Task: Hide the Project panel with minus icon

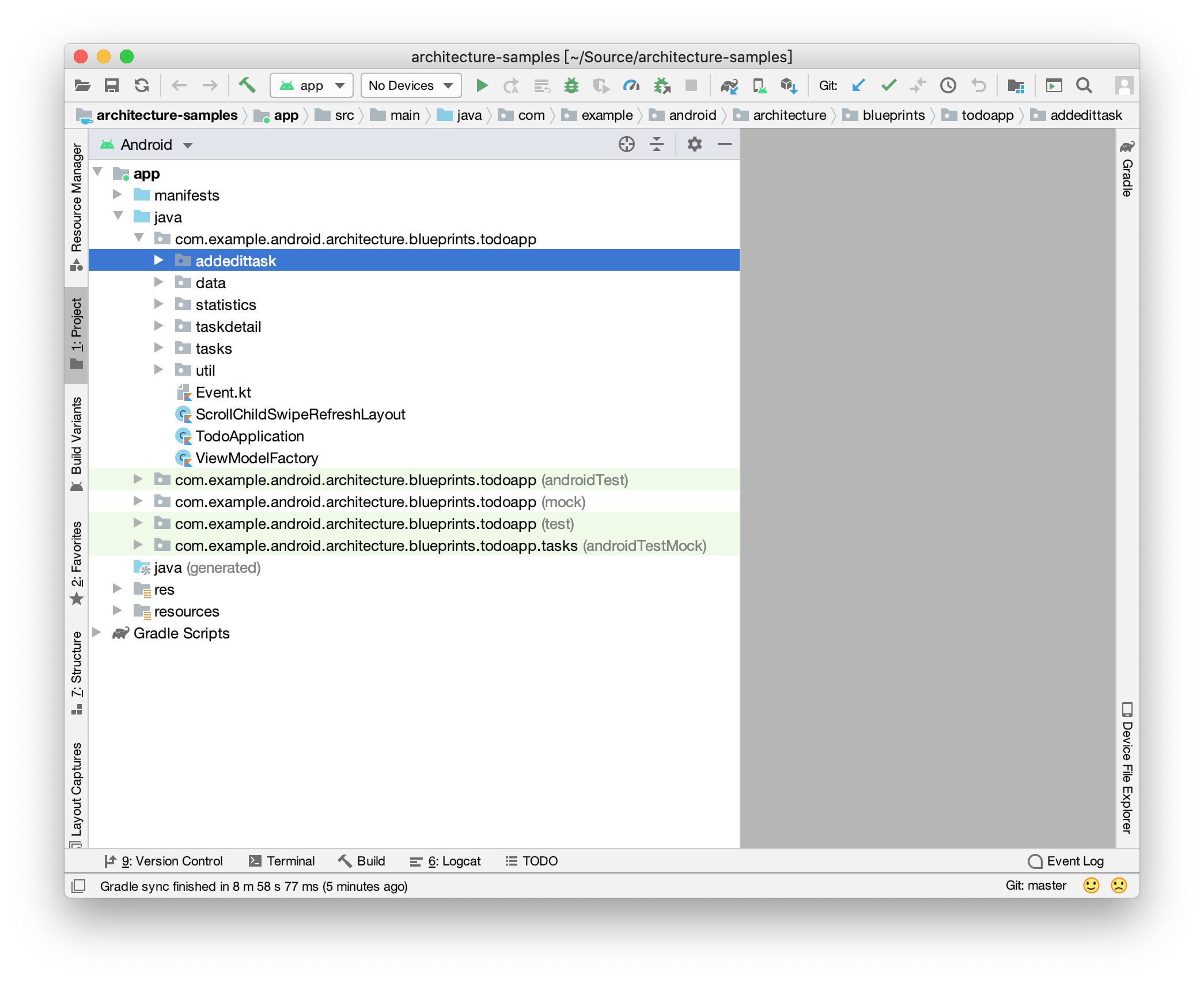Action: click(x=725, y=144)
